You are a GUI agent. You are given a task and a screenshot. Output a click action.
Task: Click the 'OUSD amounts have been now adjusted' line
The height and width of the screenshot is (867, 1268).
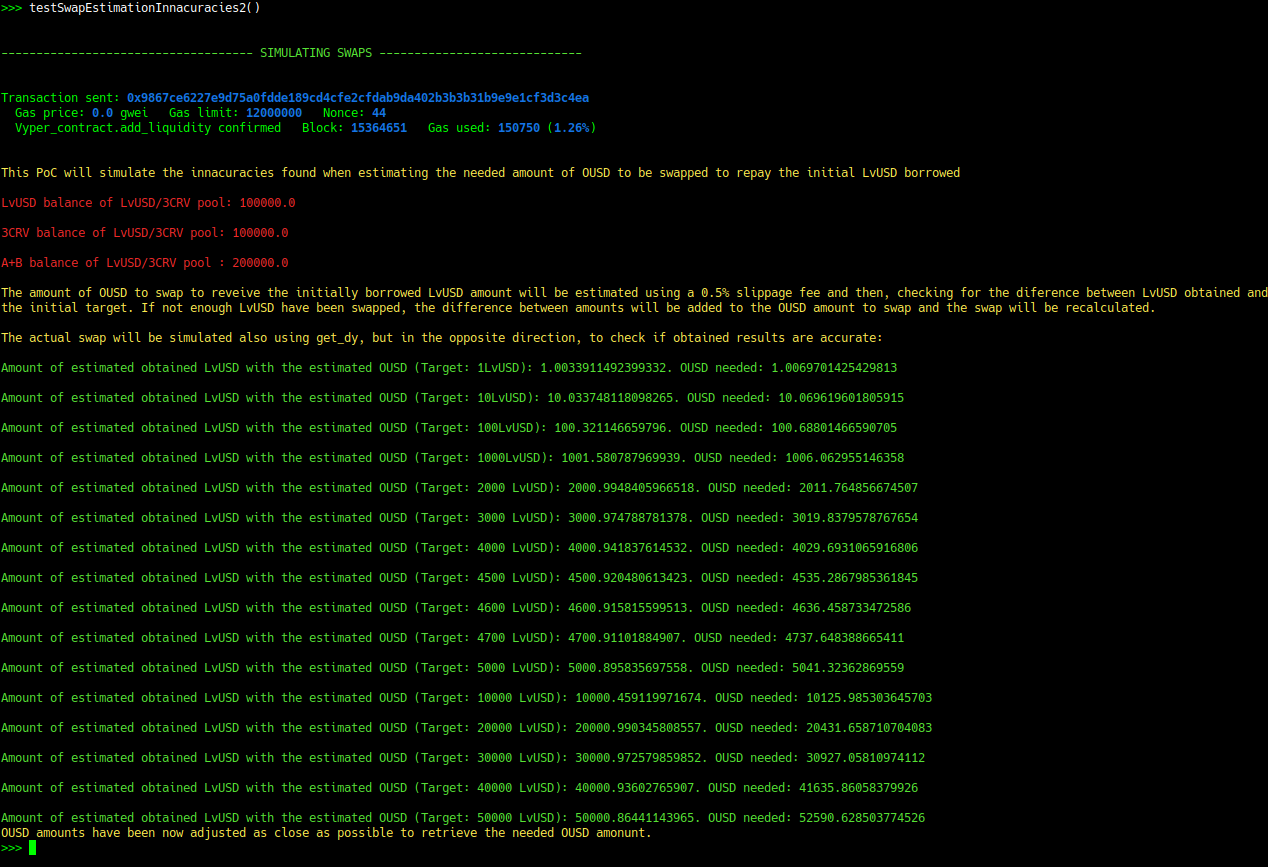326,833
